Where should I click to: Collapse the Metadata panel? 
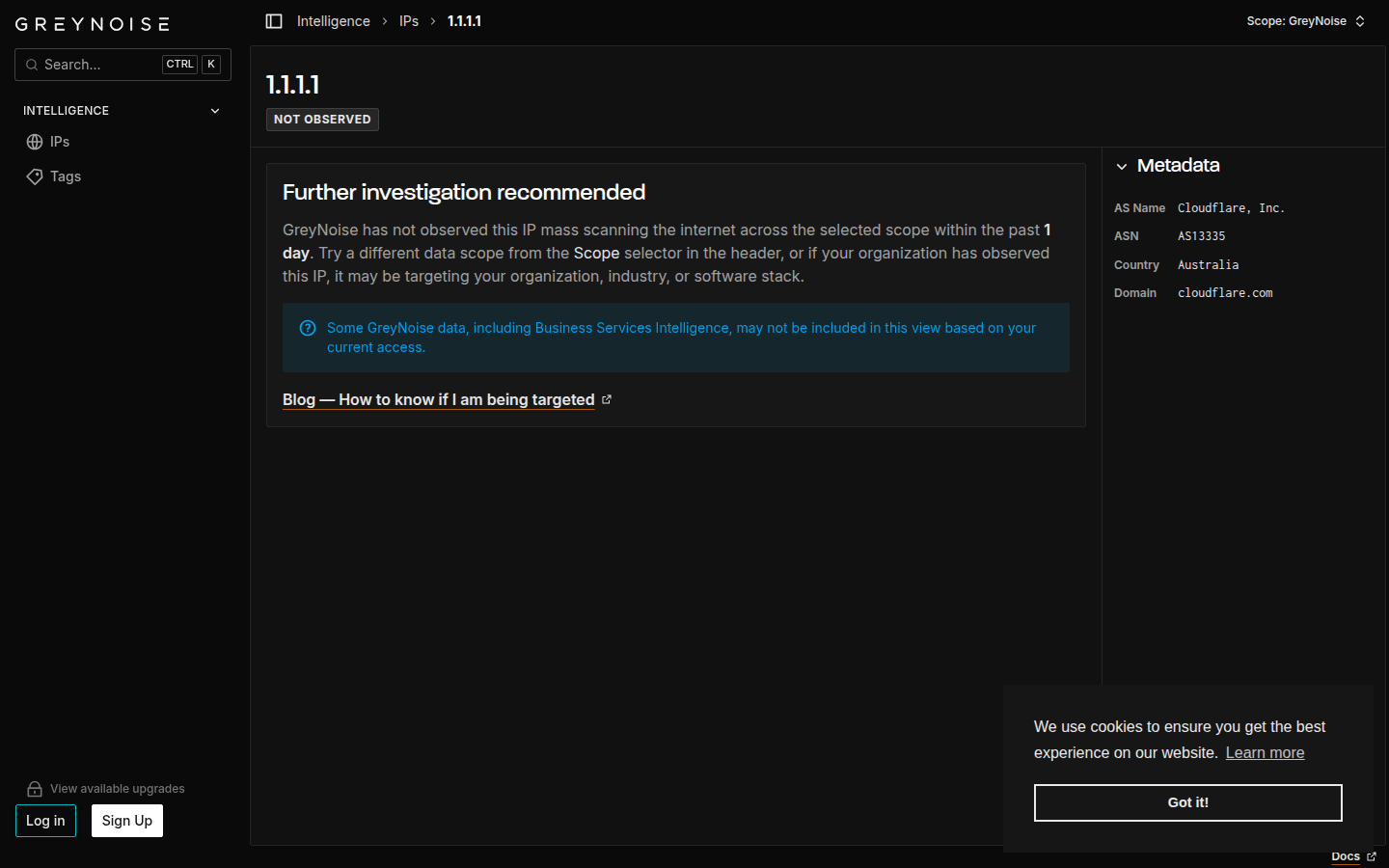pyautogui.click(x=1122, y=167)
